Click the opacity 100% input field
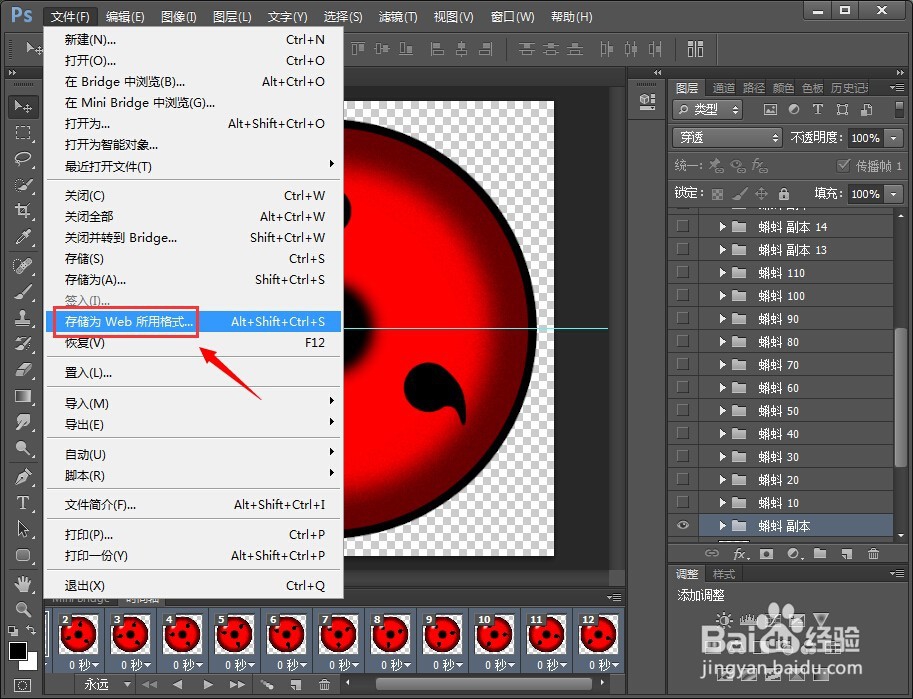The height and width of the screenshot is (699, 913). click(x=865, y=137)
